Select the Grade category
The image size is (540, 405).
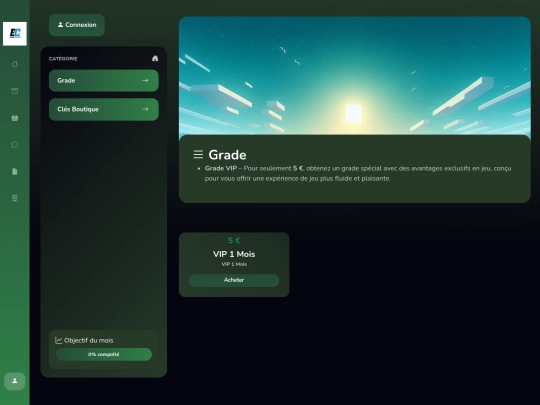click(104, 81)
